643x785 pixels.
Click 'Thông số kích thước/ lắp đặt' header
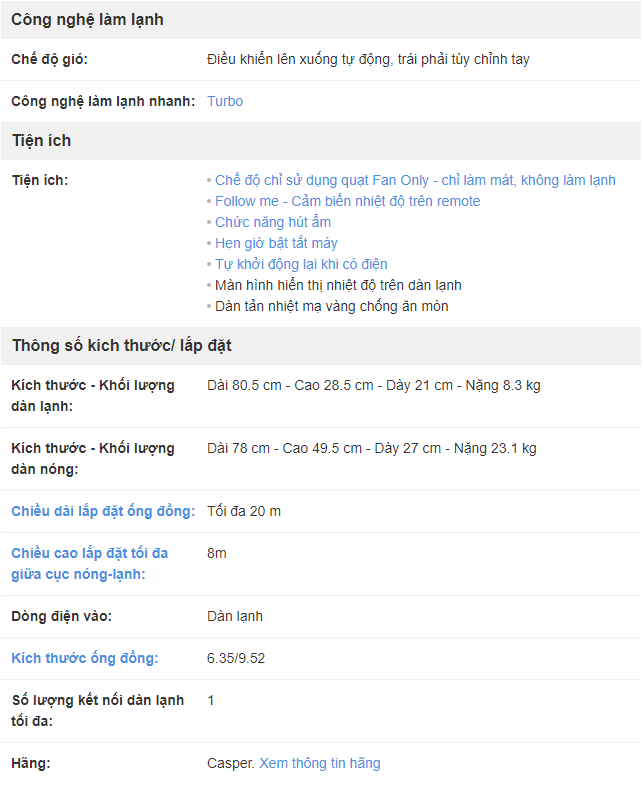(122, 346)
